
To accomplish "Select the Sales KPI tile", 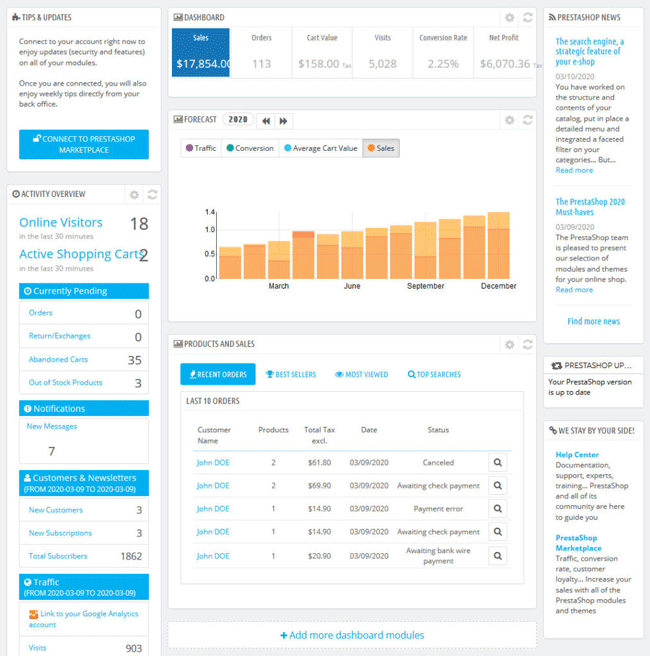I will tap(201, 52).
